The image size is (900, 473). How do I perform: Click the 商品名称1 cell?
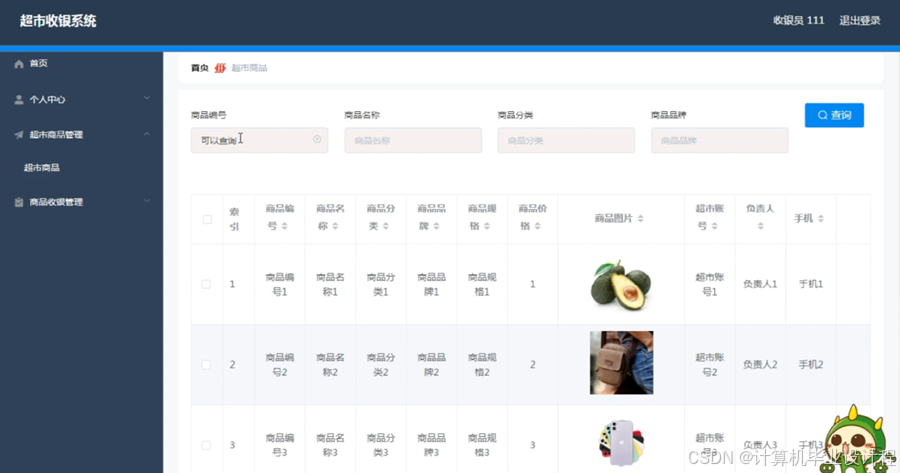click(x=330, y=284)
